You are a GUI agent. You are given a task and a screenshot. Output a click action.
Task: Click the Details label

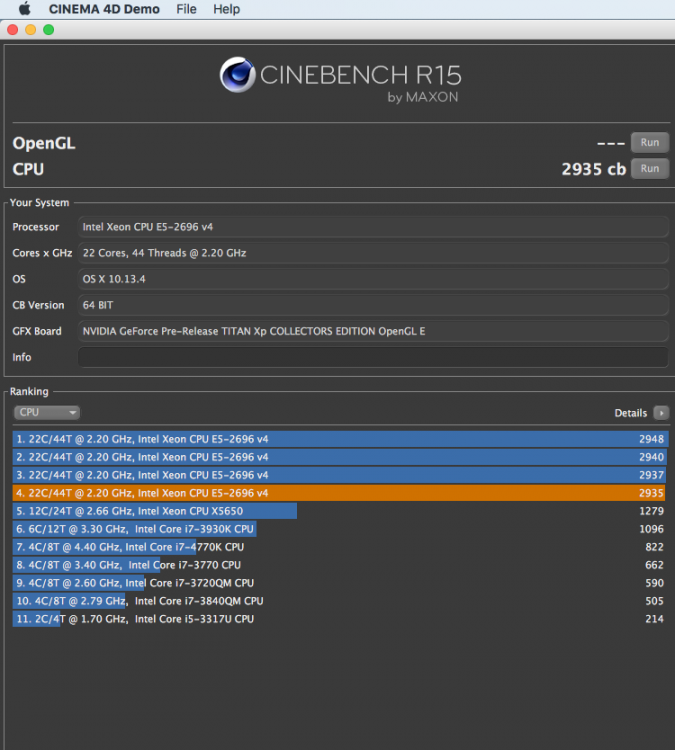pos(631,413)
